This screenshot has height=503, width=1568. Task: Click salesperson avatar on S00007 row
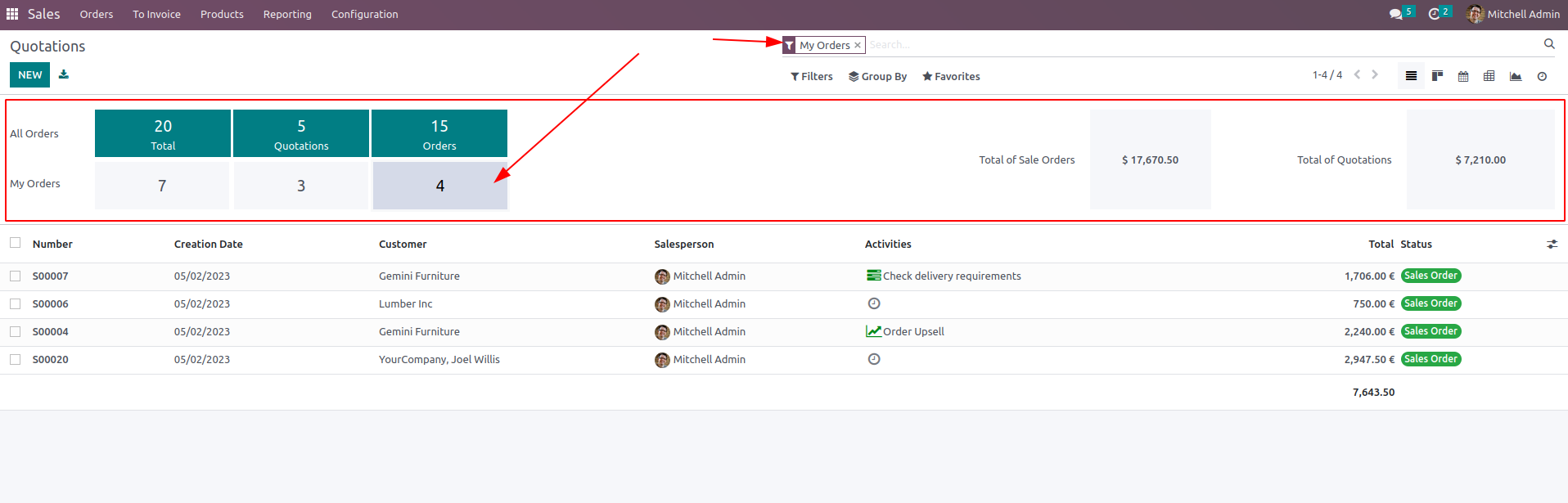(662, 276)
